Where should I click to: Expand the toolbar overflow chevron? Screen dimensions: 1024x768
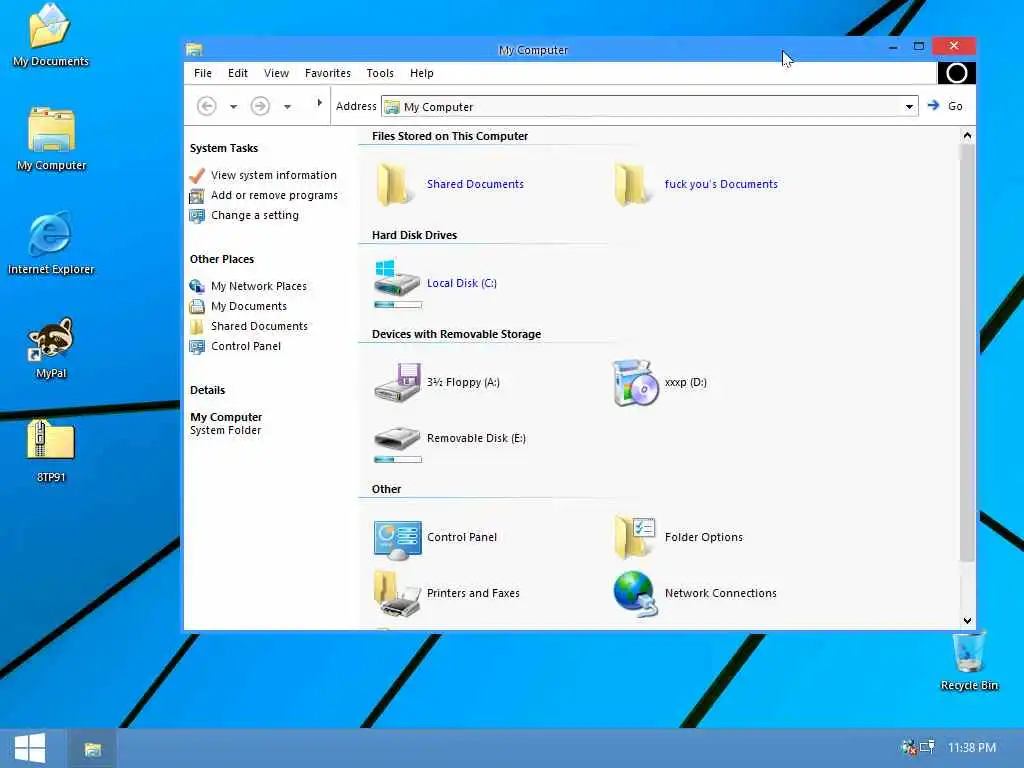pos(319,103)
